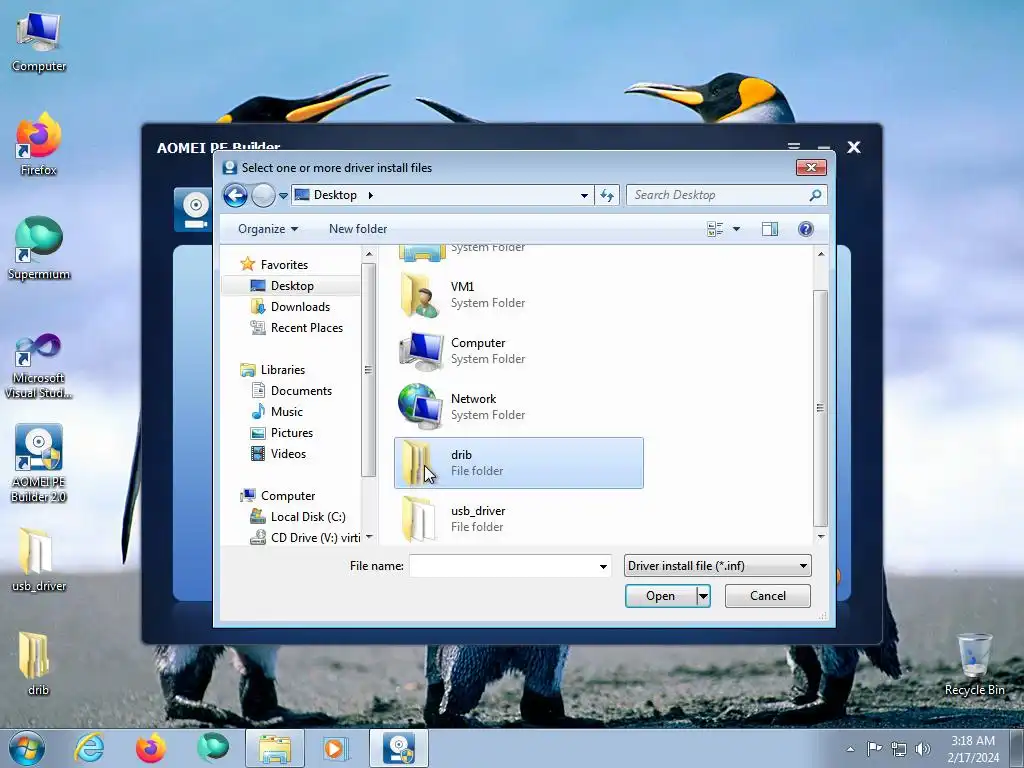
Task: Open Windows Explorer from the taskbar
Action: [275, 748]
